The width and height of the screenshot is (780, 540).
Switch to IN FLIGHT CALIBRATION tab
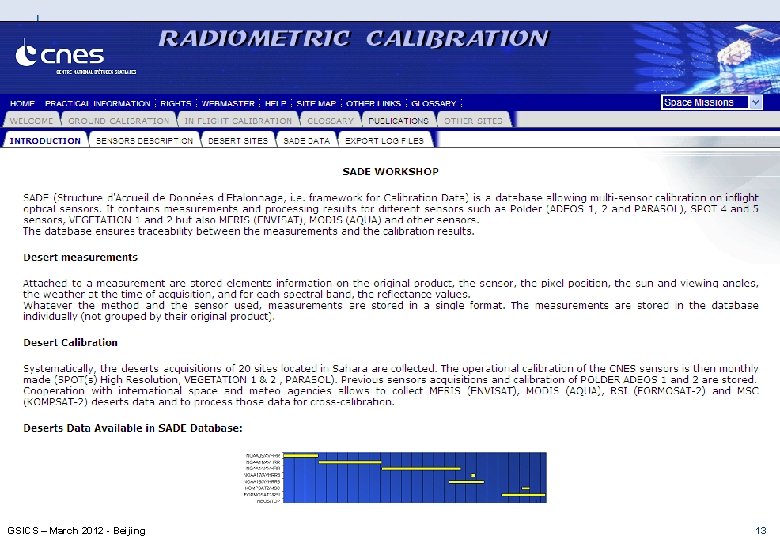[x=238, y=121]
